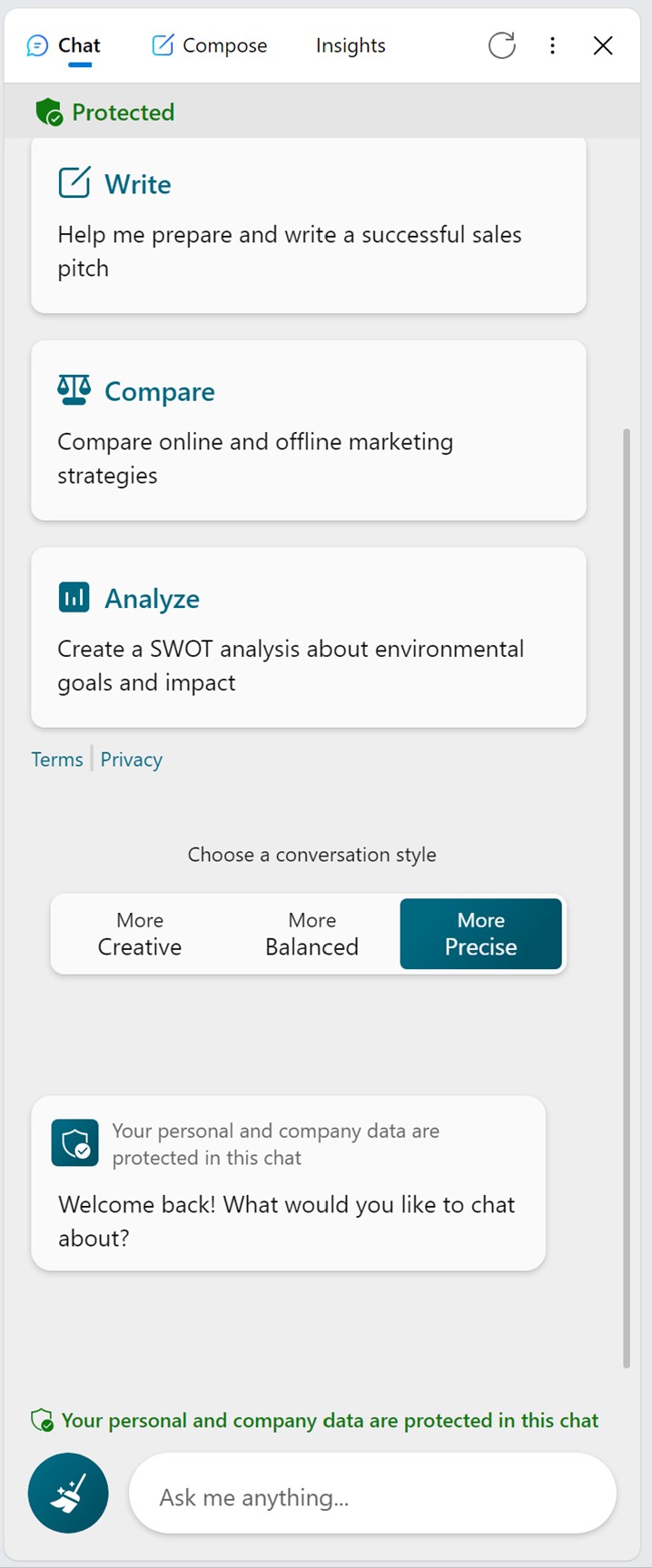Click the Compose tab pencil icon
Viewport: 652px width, 1568px height.
[x=163, y=45]
